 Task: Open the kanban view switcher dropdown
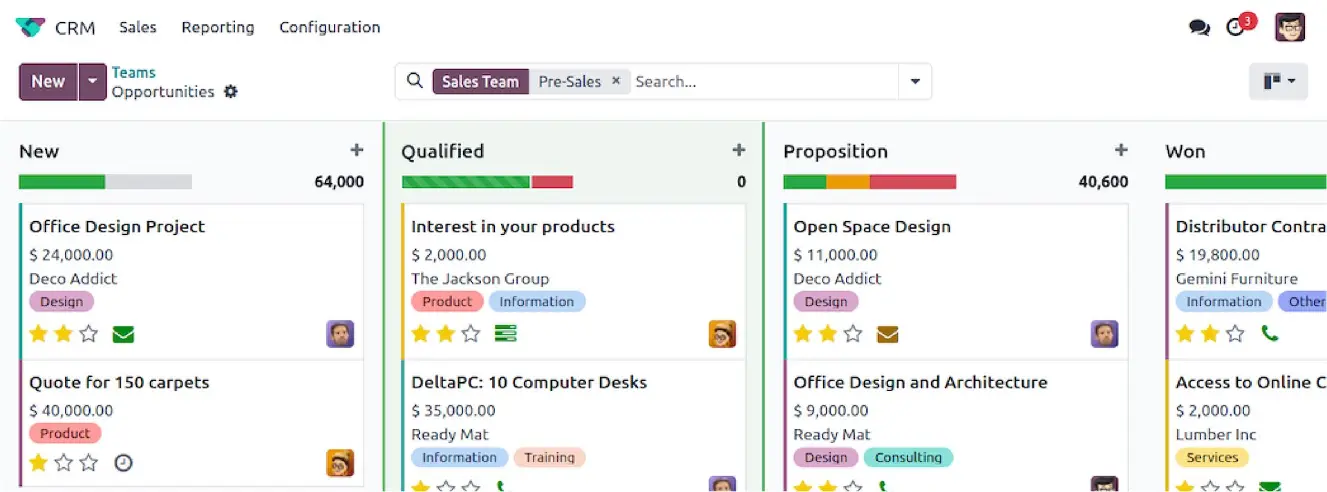(x=1279, y=81)
